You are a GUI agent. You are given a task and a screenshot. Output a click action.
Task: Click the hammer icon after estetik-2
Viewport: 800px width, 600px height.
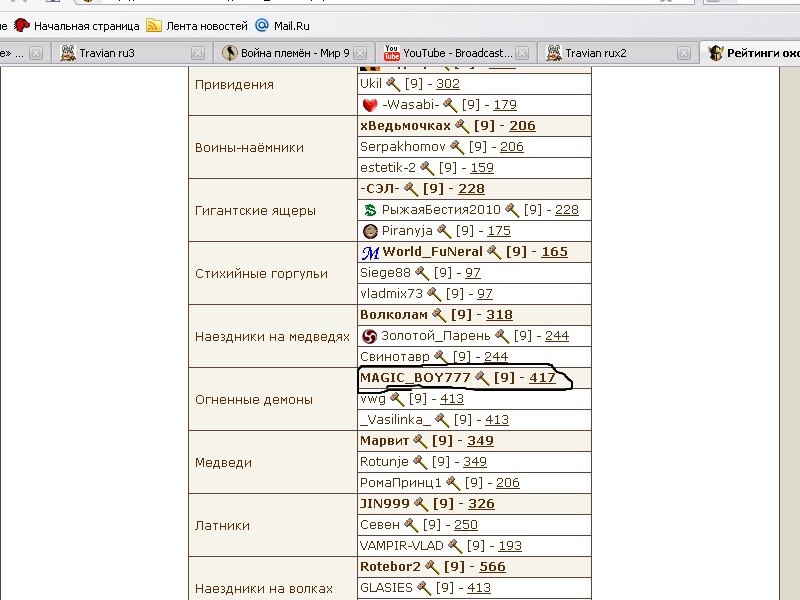click(x=427, y=168)
